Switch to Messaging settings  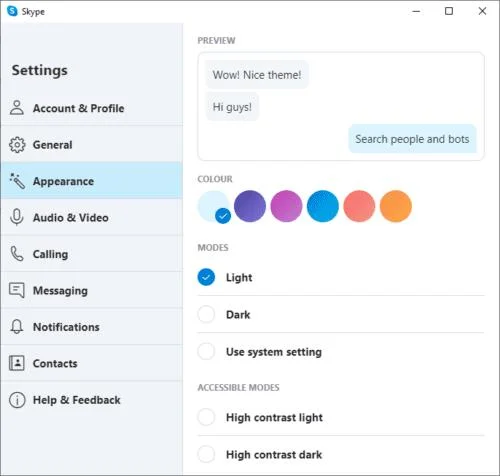click(x=92, y=290)
